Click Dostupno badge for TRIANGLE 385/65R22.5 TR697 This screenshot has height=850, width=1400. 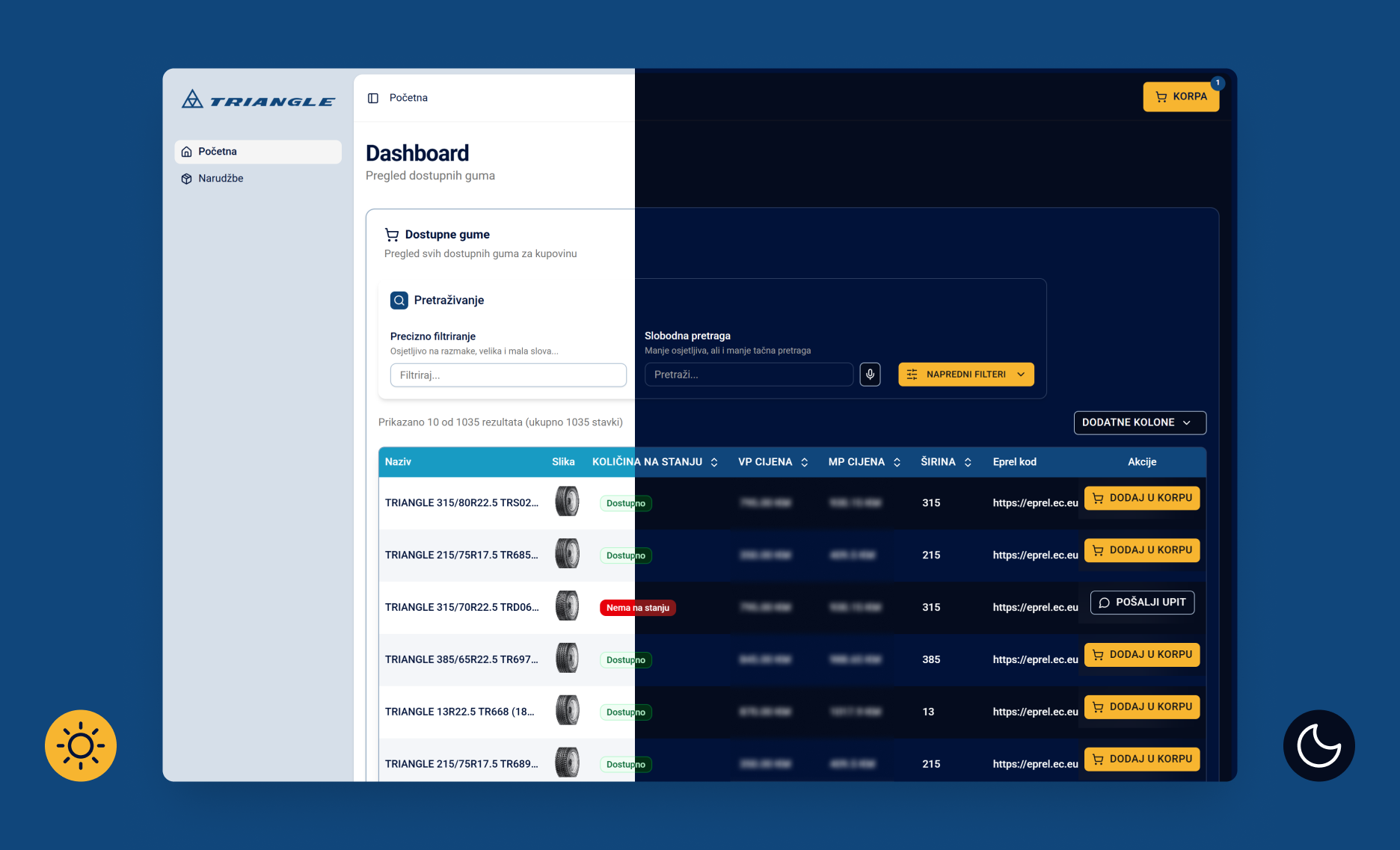pyautogui.click(x=626, y=660)
